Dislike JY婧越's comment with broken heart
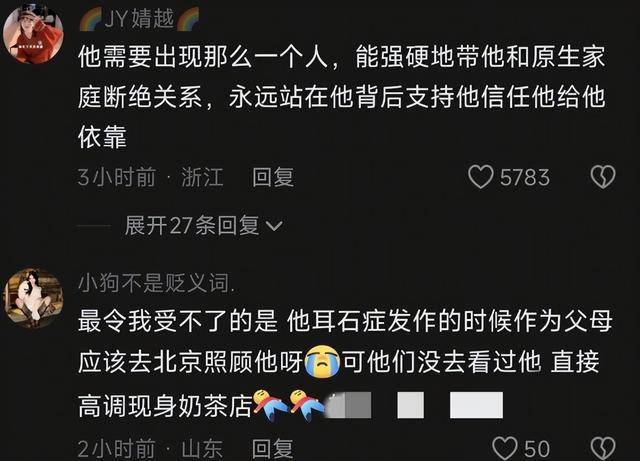 tap(603, 177)
